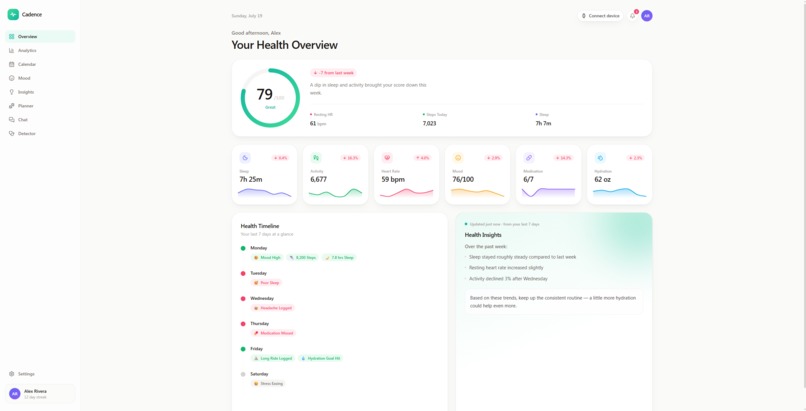Open the Insights page
Viewport: 806px width, 411px height.
[40, 92]
